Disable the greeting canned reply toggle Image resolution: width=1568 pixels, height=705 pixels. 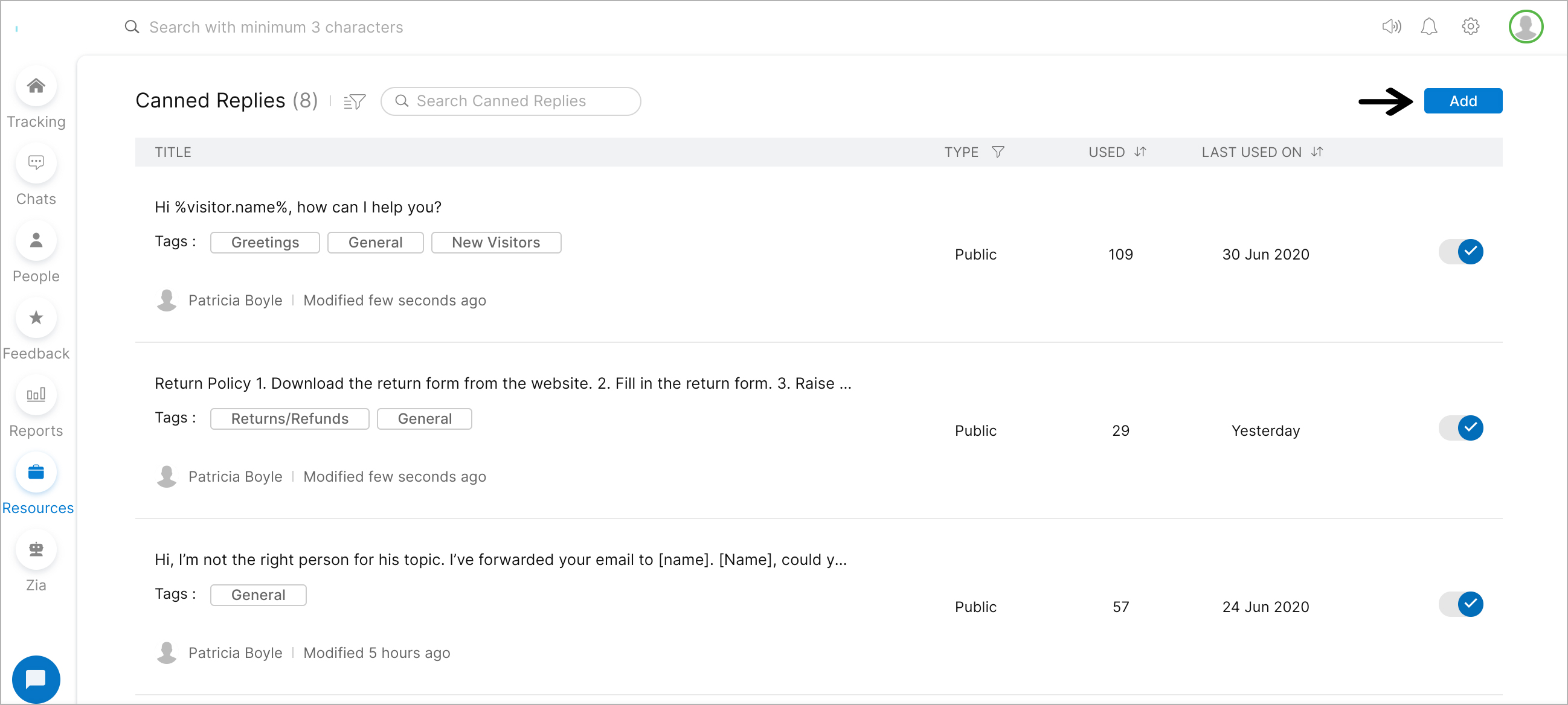click(1461, 252)
